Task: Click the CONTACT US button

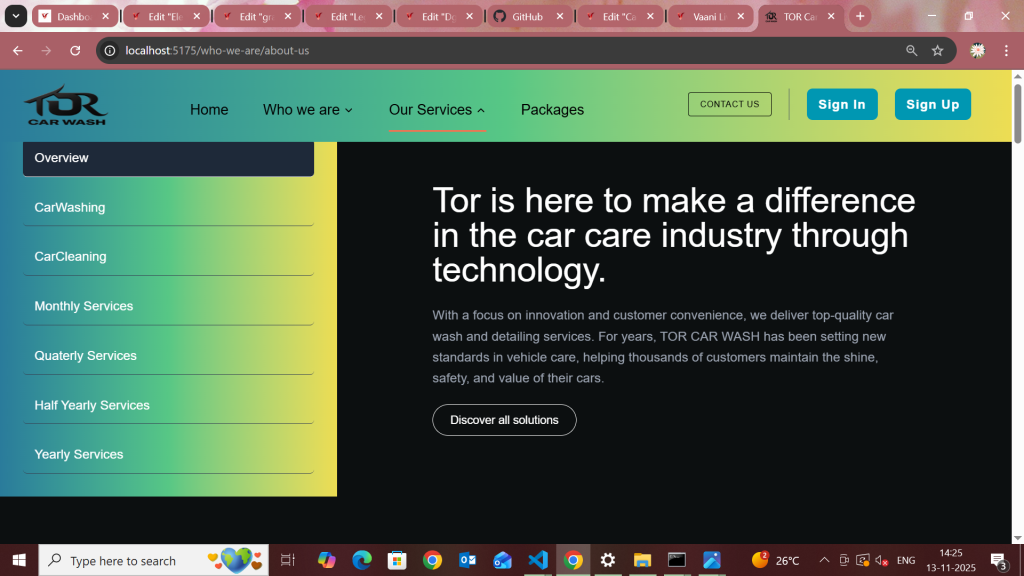Action: click(729, 104)
